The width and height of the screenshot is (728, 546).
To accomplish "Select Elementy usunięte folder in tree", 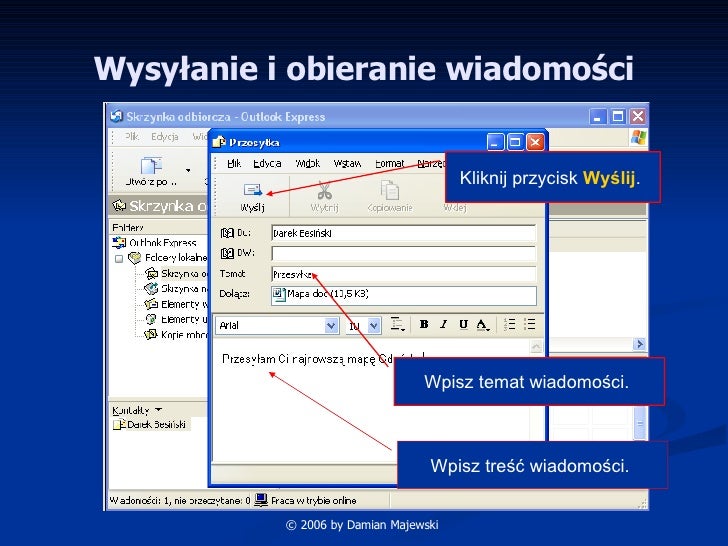I will click(184, 319).
